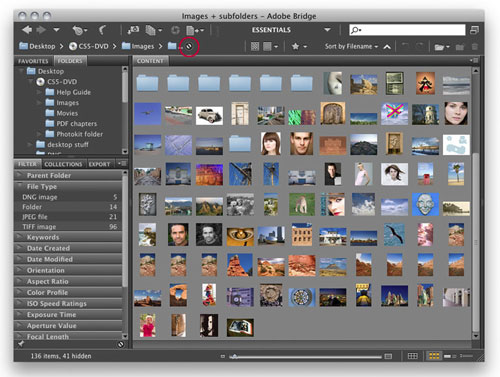Select view content as details icon

pos(450,356)
